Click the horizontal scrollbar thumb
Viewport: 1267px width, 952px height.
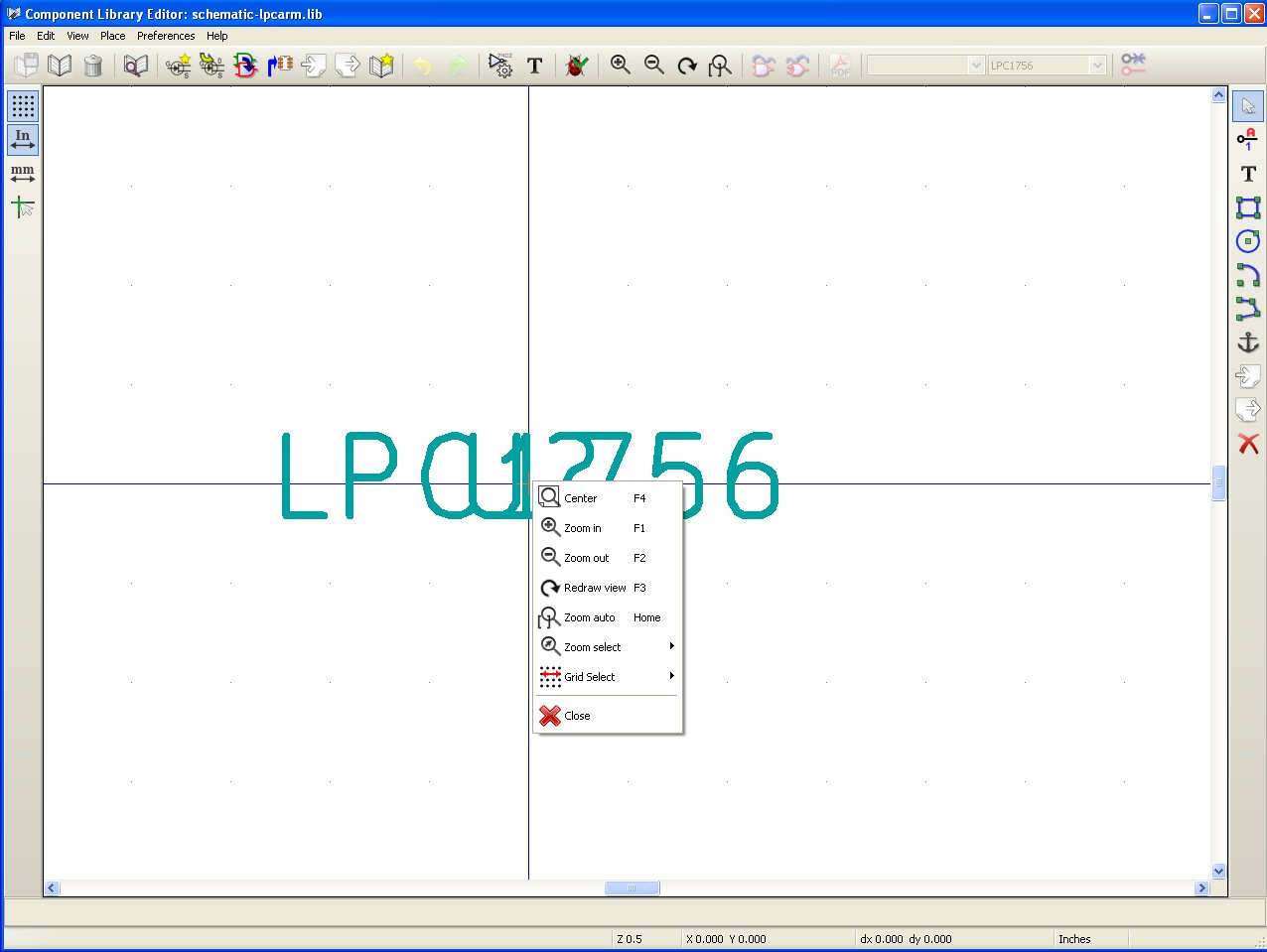pyautogui.click(x=632, y=888)
